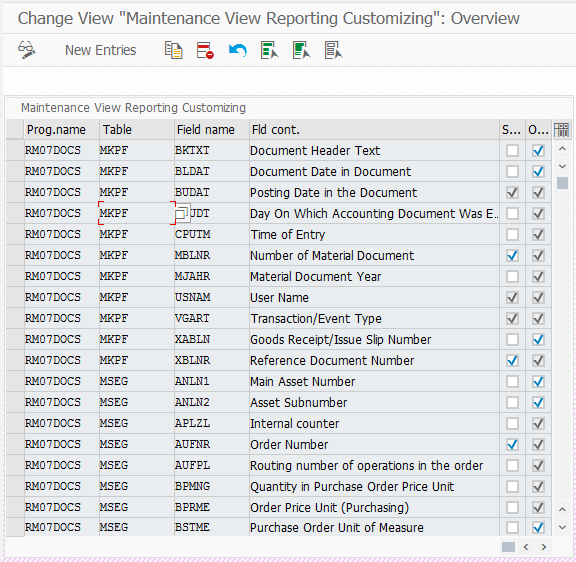Viewport: 576px width, 562px height.
Task: Click the Delete entry icon
Action: click(x=205, y=50)
